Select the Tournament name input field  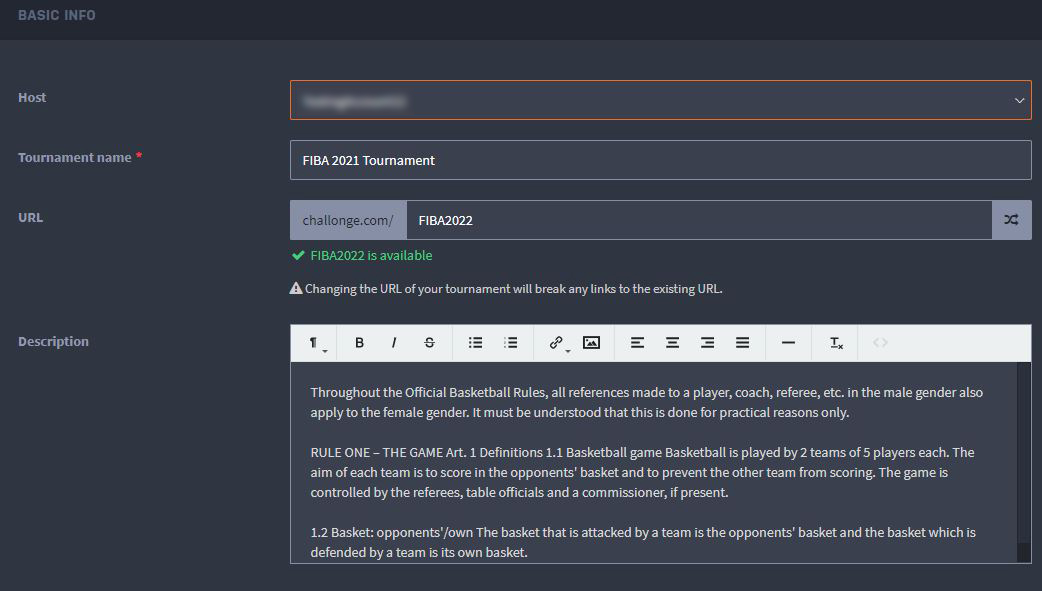(660, 160)
